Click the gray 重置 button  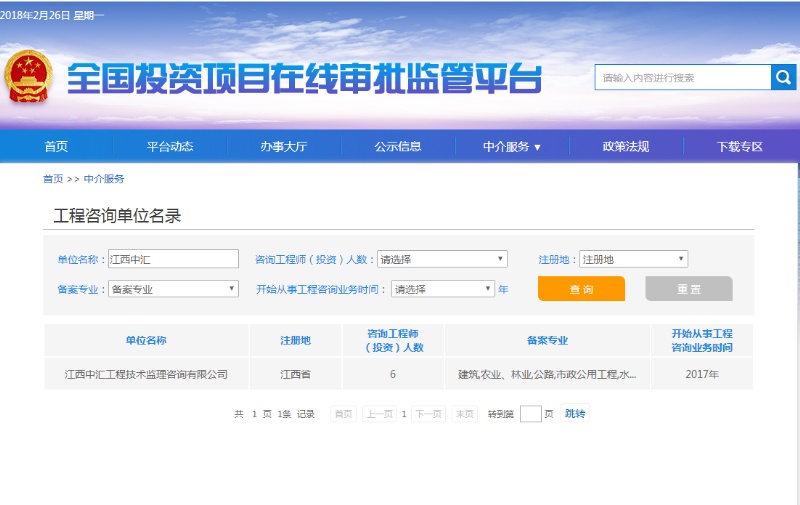pos(689,289)
